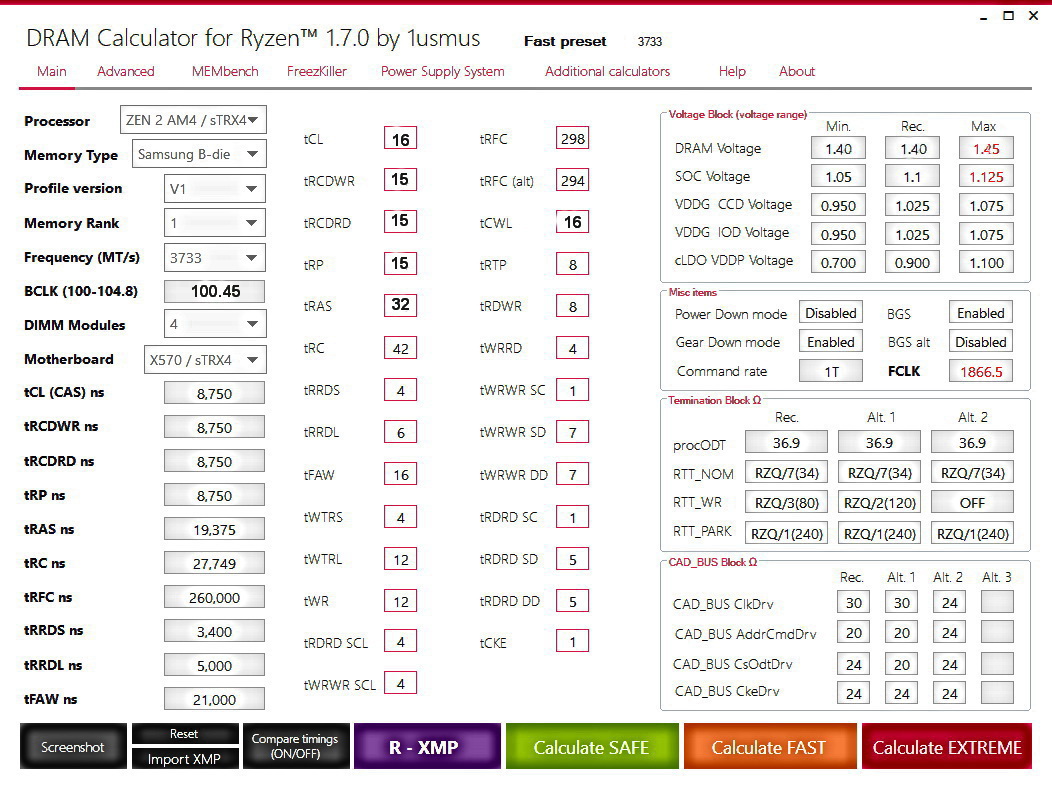Toggle Compare timings (ON/OFF)

[295, 746]
